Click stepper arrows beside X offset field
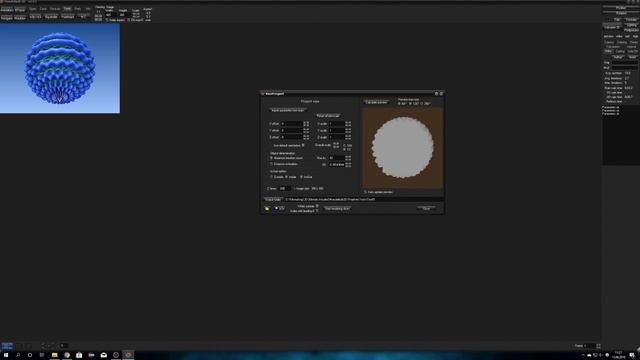The width and height of the screenshot is (640, 360). click(306, 124)
